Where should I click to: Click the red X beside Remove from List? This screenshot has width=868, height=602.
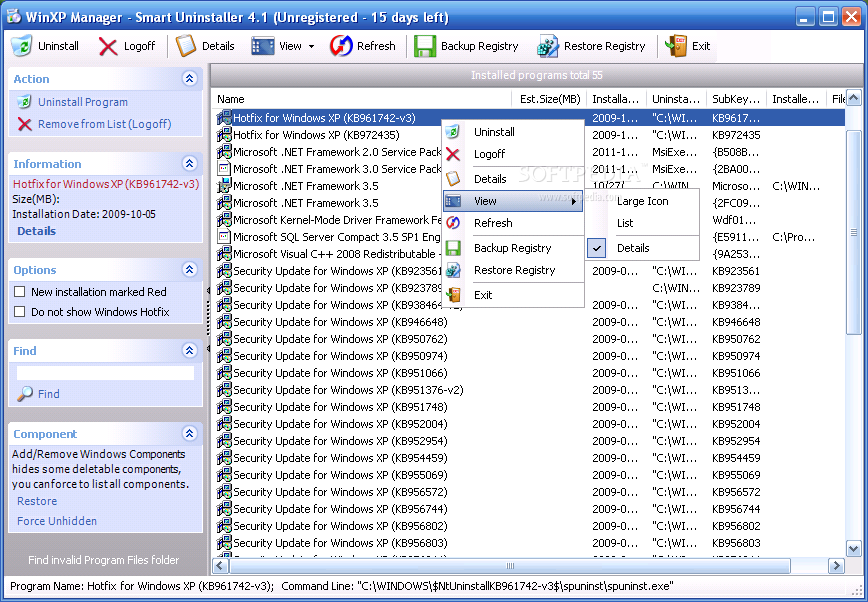pyautogui.click(x=24, y=124)
